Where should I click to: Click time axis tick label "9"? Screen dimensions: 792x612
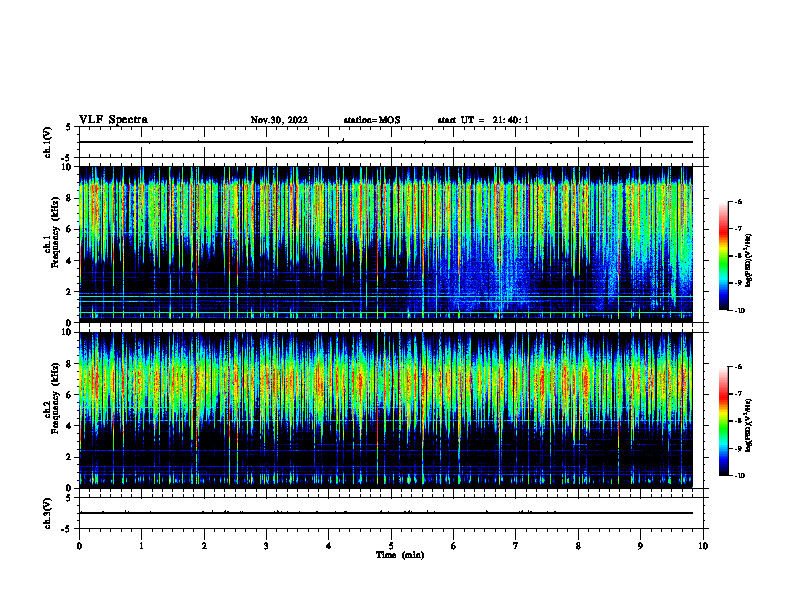tap(640, 546)
